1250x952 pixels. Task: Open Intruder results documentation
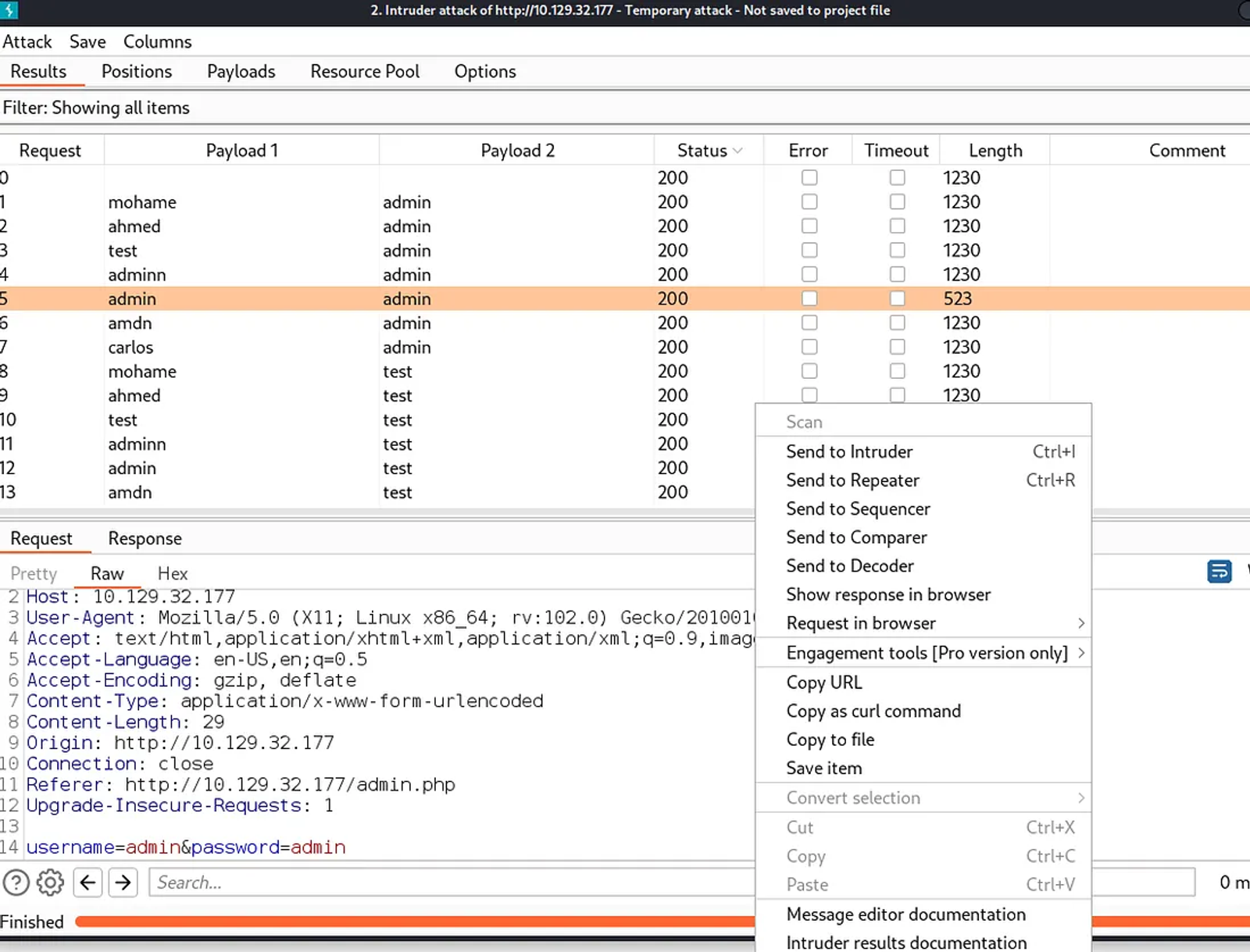[923, 943]
